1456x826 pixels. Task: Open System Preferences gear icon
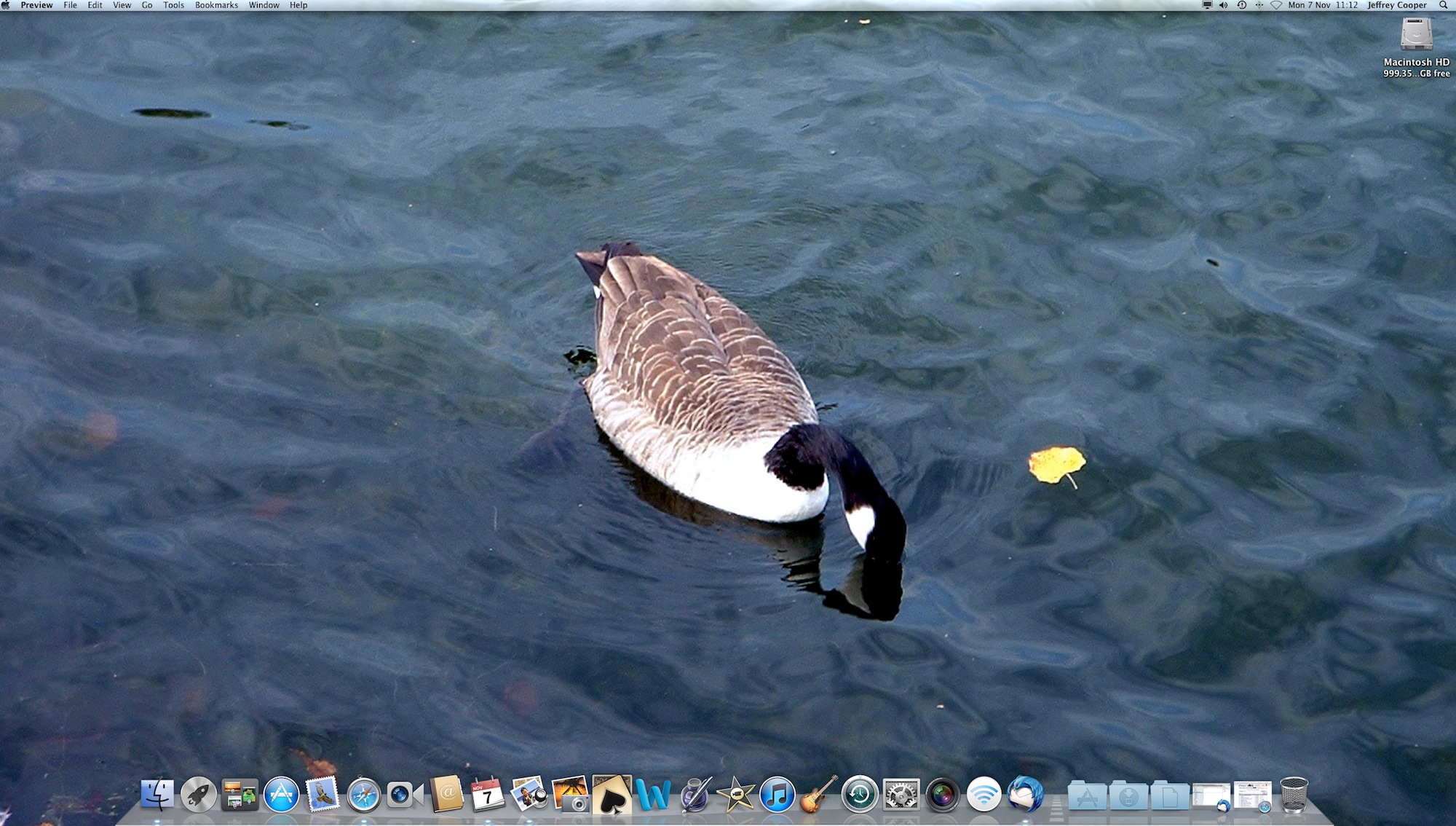click(x=901, y=795)
